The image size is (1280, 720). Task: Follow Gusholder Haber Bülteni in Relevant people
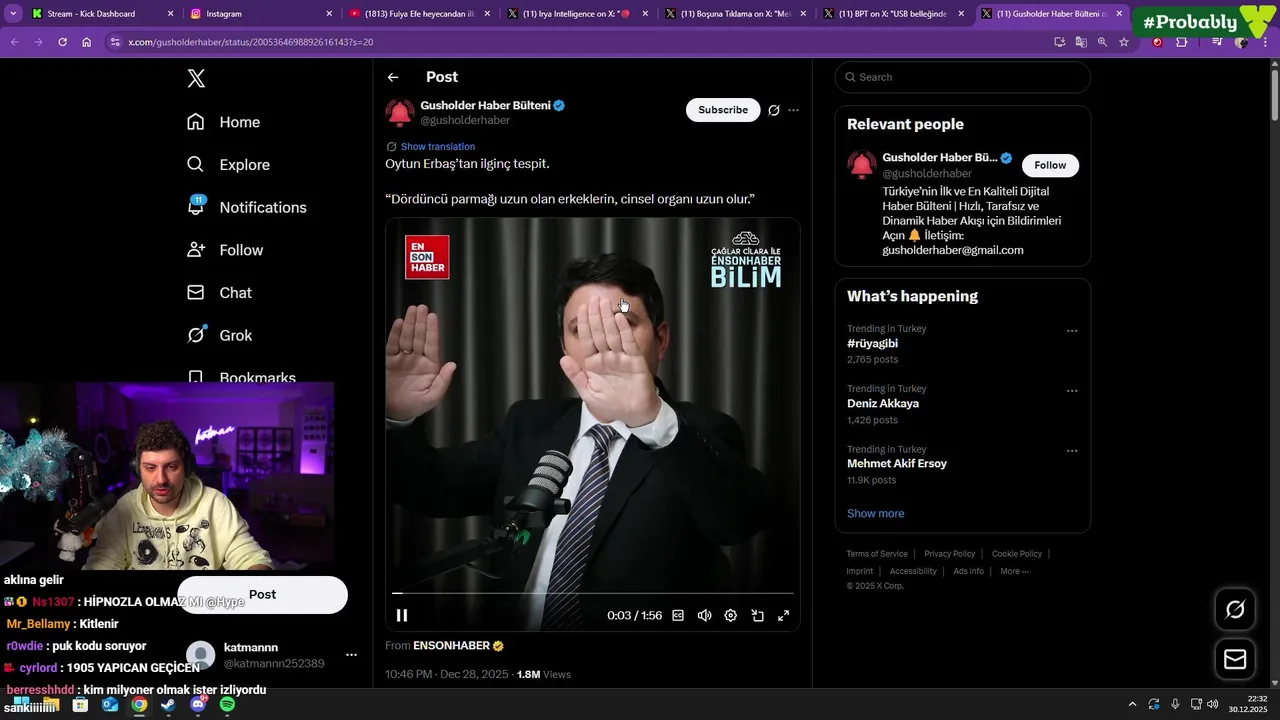point(1050,165)
